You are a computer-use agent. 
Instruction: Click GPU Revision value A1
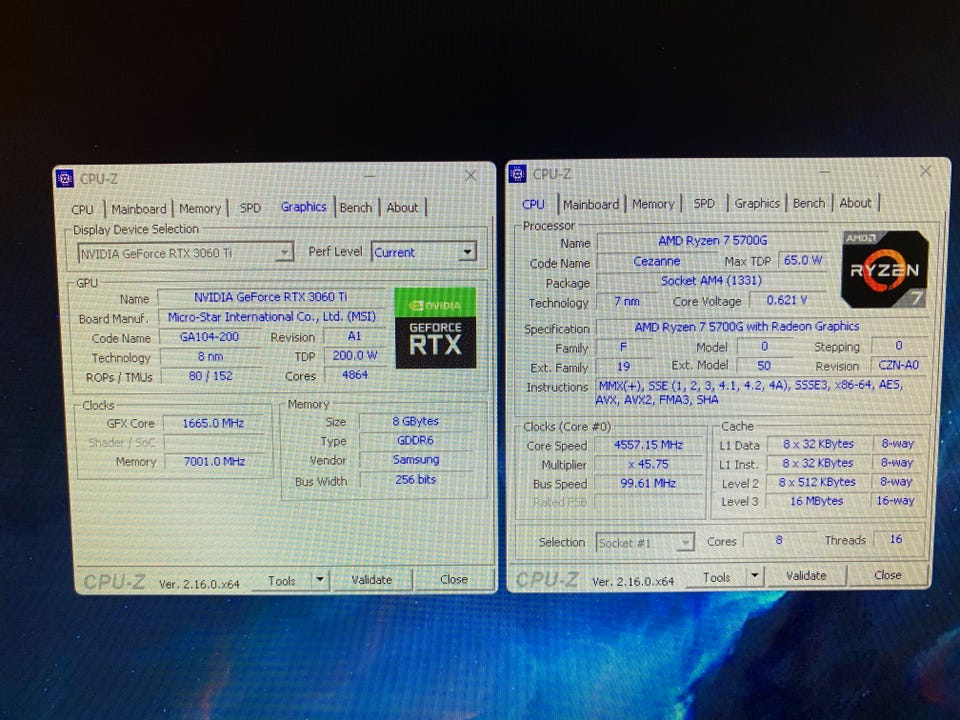pos(354,336)
